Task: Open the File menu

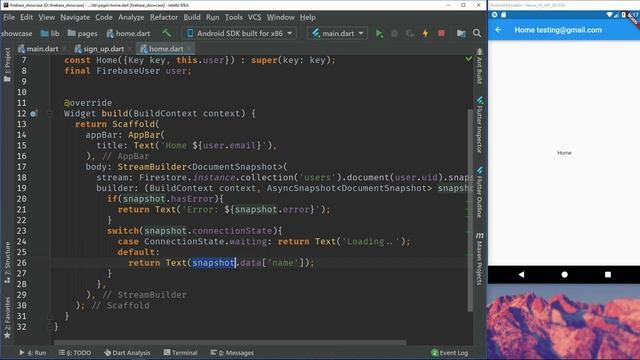Action: click(9, 17)
